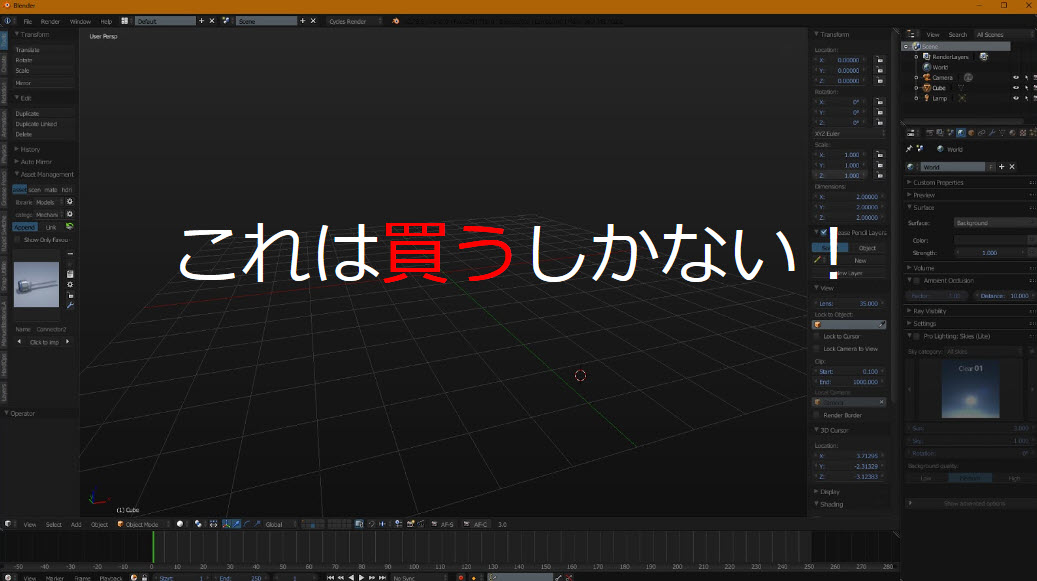Viewport: 1037px width, 581px height.
Task: Open the XYZ Euler rotation mode dropdown
Action: [x=849, y=134]
